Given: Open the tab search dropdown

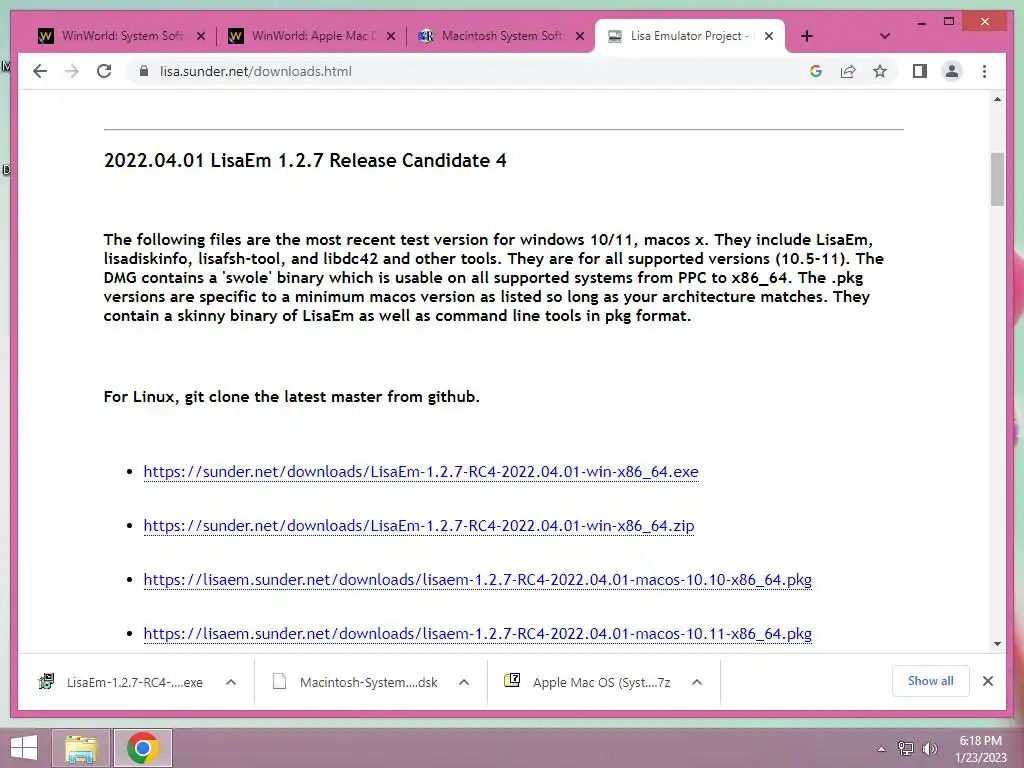Looking at the screenshot, I should [x=884, y=36].
